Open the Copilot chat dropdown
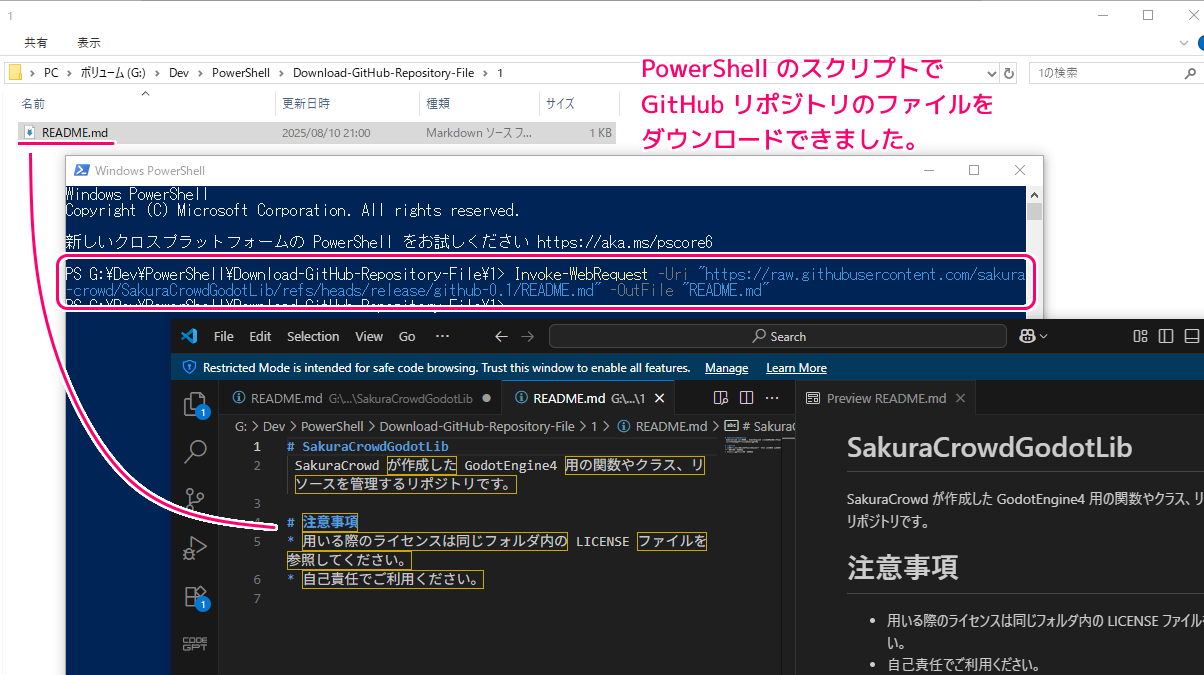The height and width of the screenshot is (675, 1204). [1033, 337]
